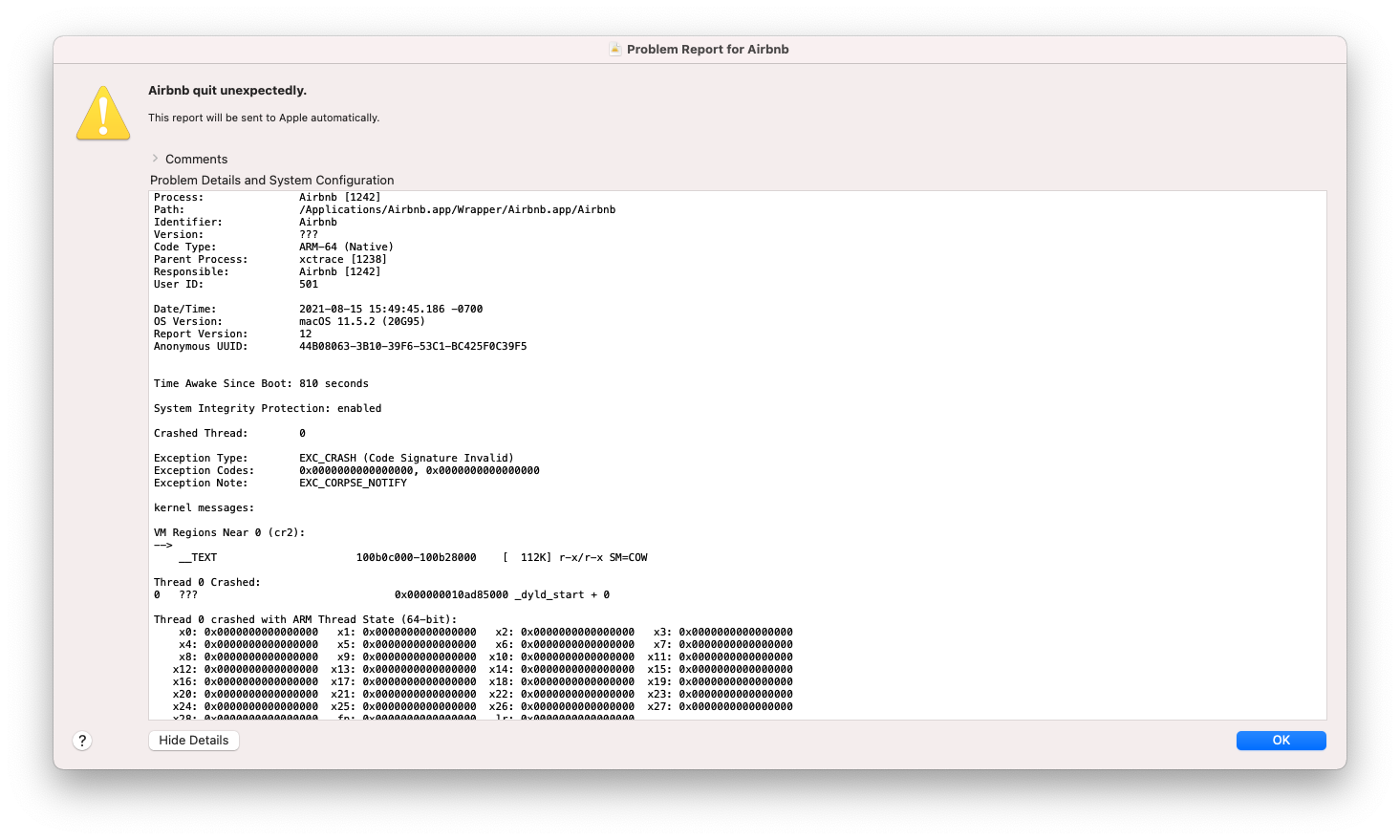
Task: Click the Comments section label
Action: [196, 160]
